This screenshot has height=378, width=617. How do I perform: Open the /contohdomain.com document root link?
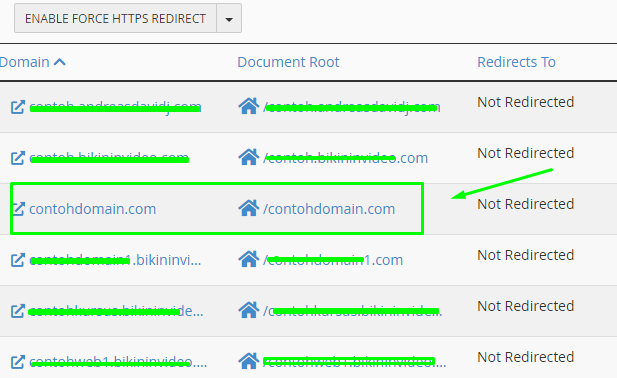tap(329, 209)
